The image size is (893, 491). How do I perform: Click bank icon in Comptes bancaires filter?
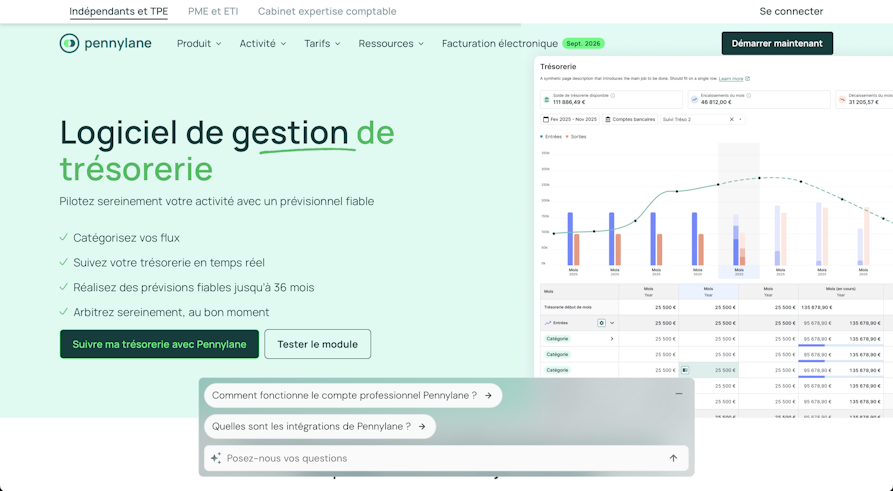[x=608, y=120]
